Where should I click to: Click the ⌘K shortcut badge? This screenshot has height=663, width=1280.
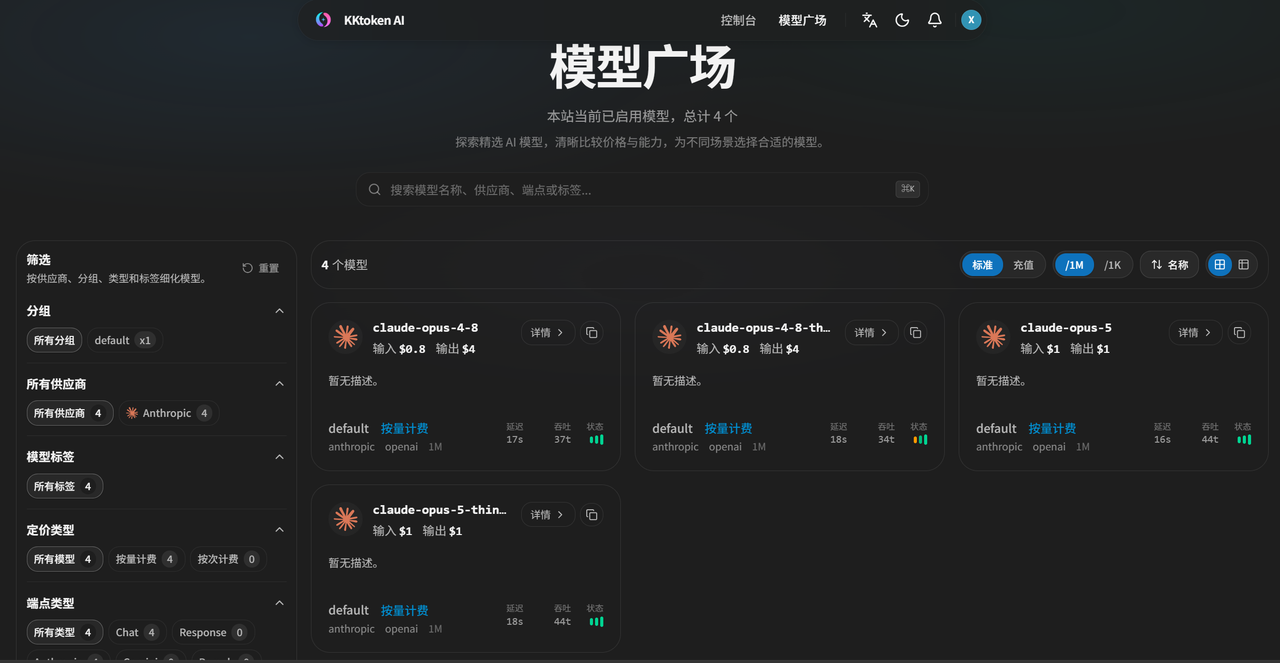[x=908, y=189]
